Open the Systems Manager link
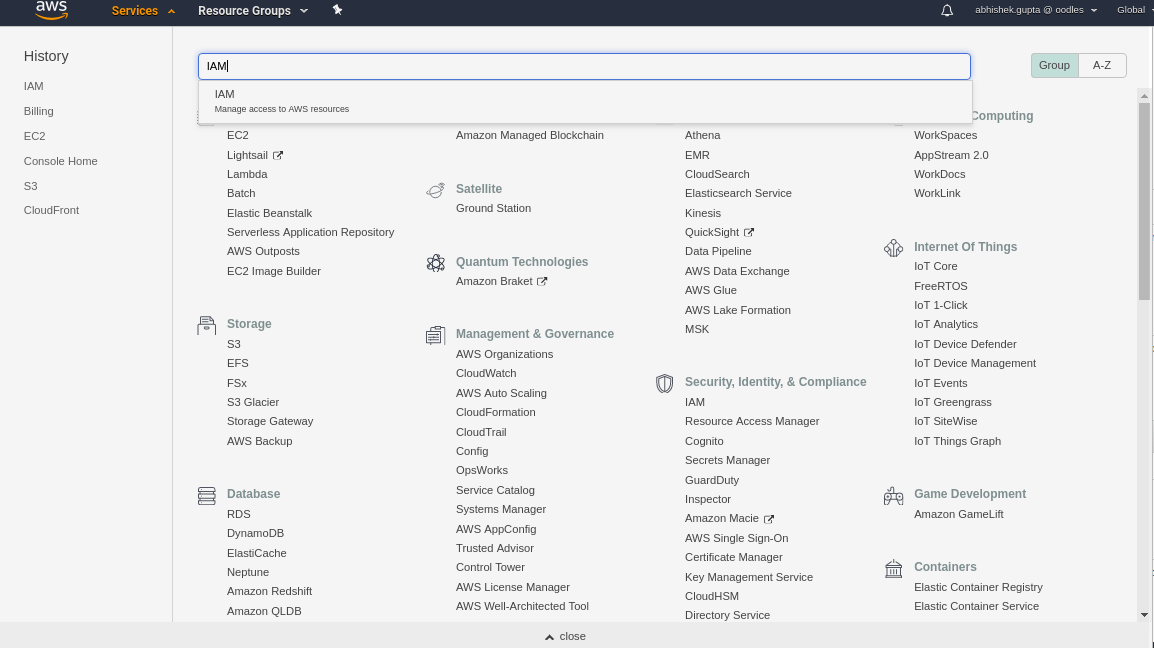This screenshot has height=648, width=1154. coord(500,510)
